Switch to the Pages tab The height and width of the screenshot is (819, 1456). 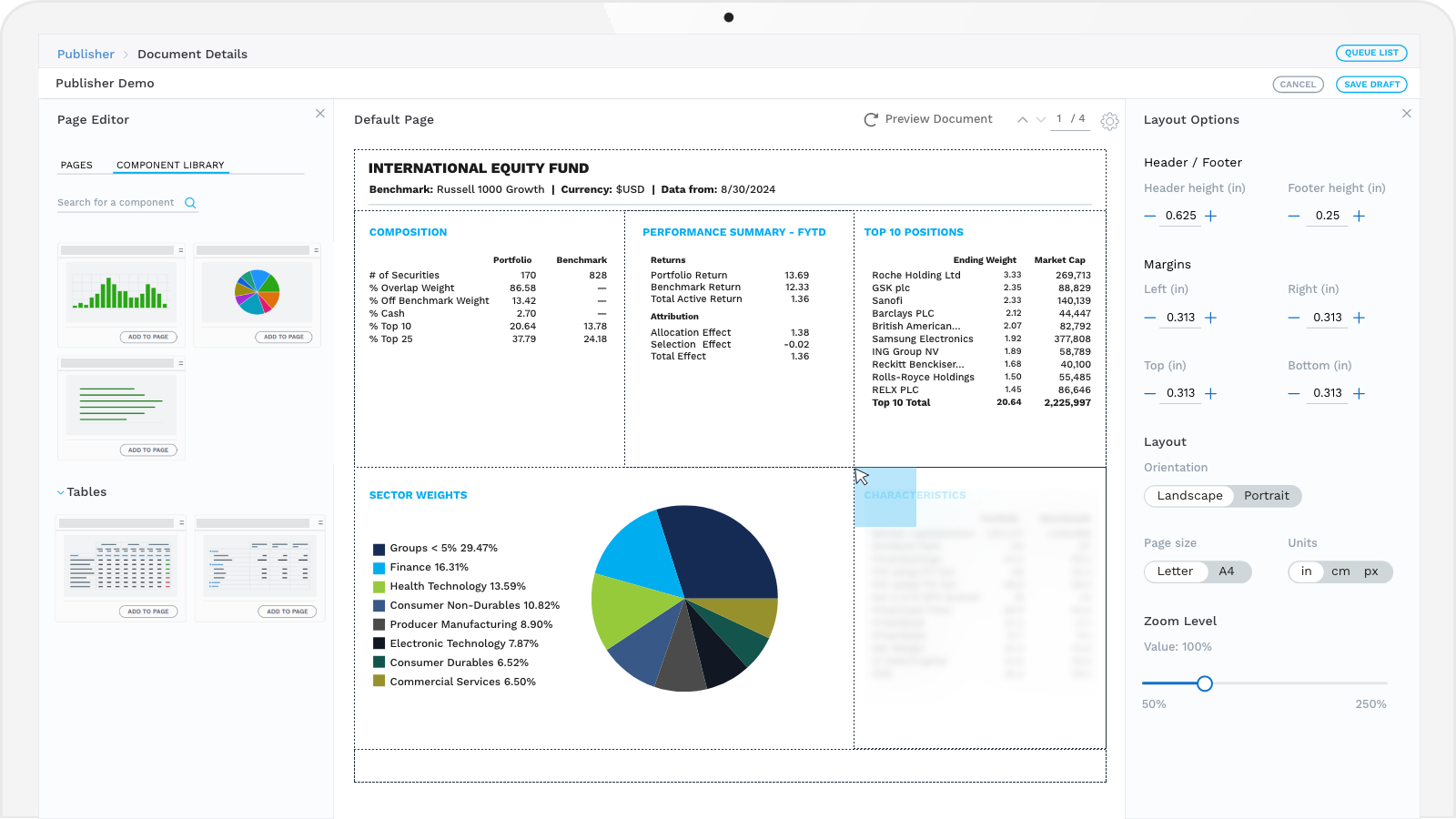tap(76, 165)
